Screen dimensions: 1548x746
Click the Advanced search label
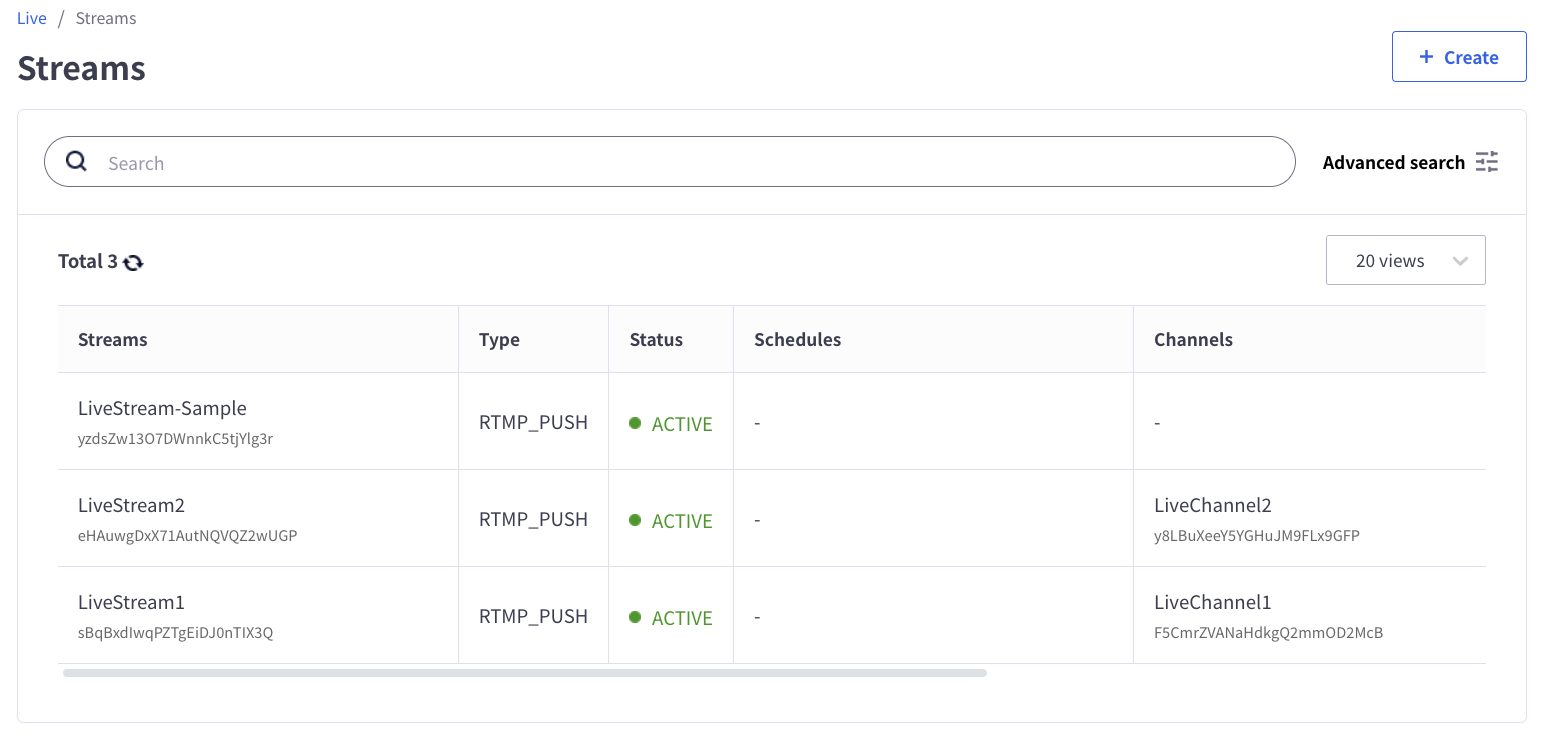point(1393,162)
